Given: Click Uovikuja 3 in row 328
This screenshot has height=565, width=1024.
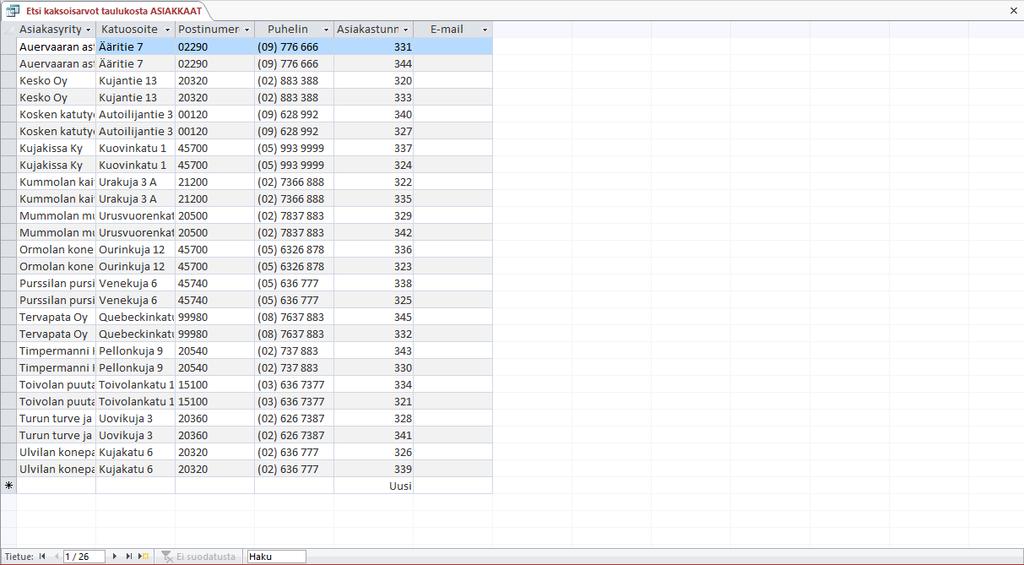Looking at the screenshot, I should pyautogui.click(x=135, y=419).
